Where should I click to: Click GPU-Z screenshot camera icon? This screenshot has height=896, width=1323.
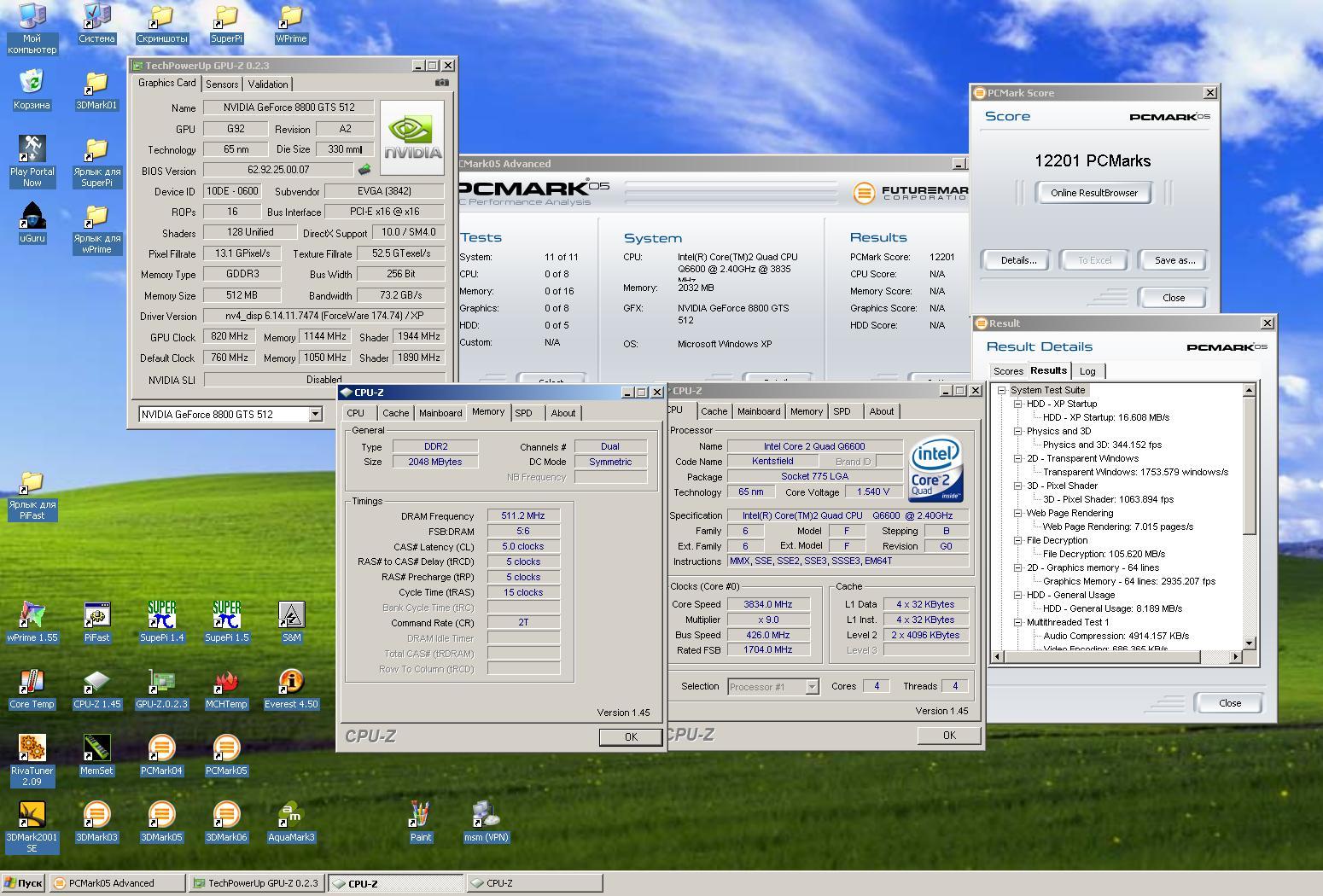[441, 83]
